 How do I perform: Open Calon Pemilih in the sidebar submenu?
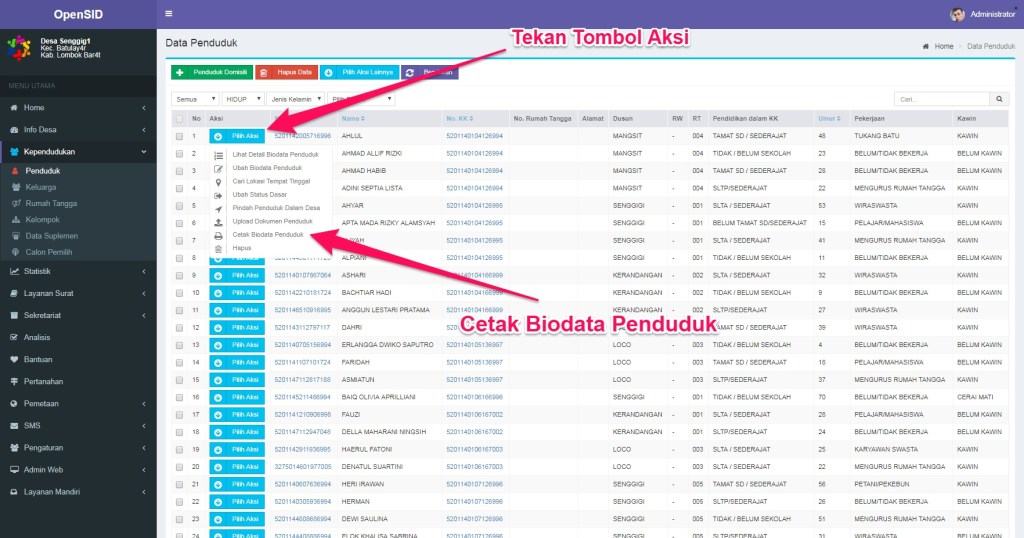[x=49, y=252]
